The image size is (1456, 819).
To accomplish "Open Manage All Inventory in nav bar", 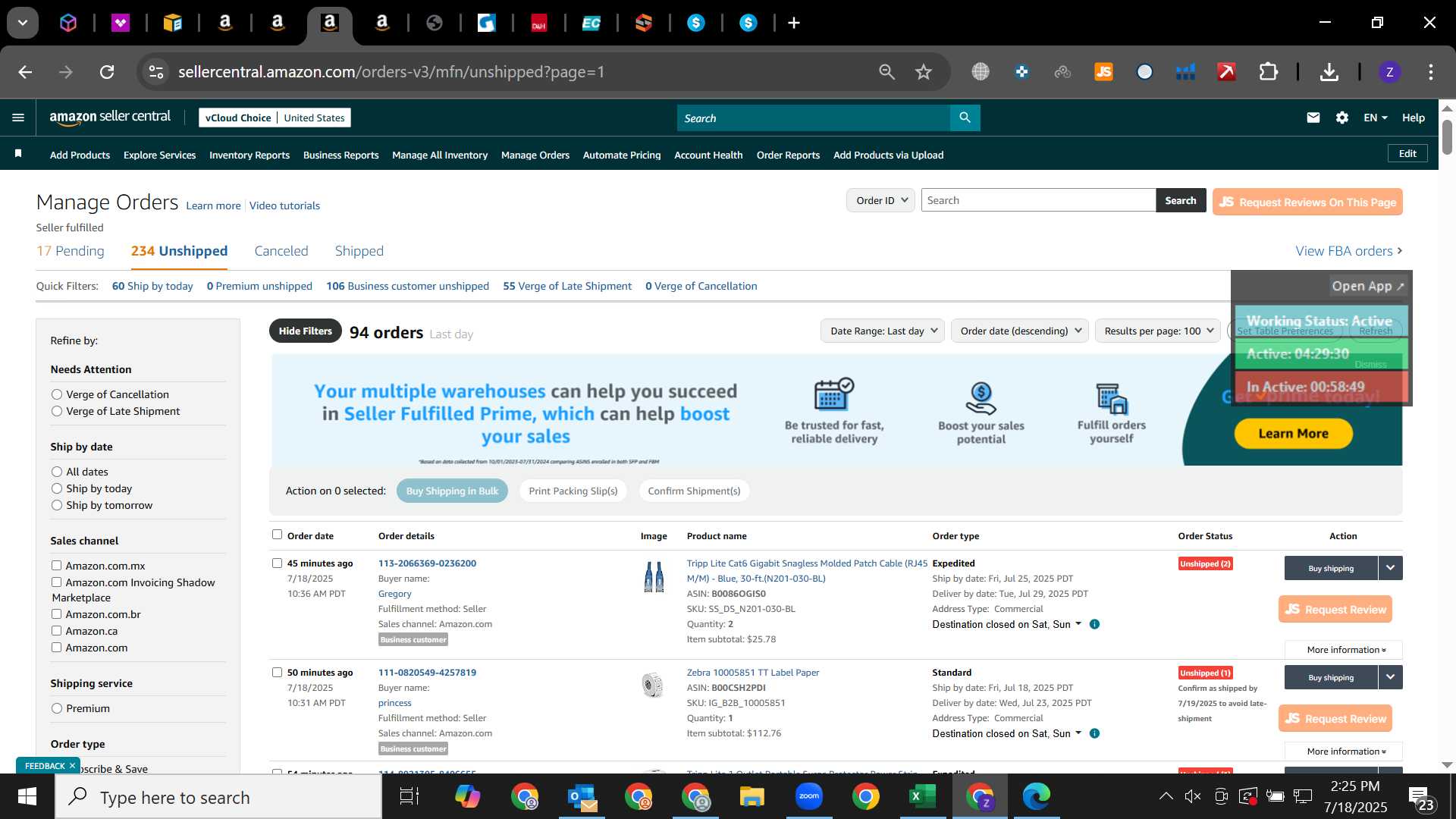I will pyautogui.click(x=440, y=155).
